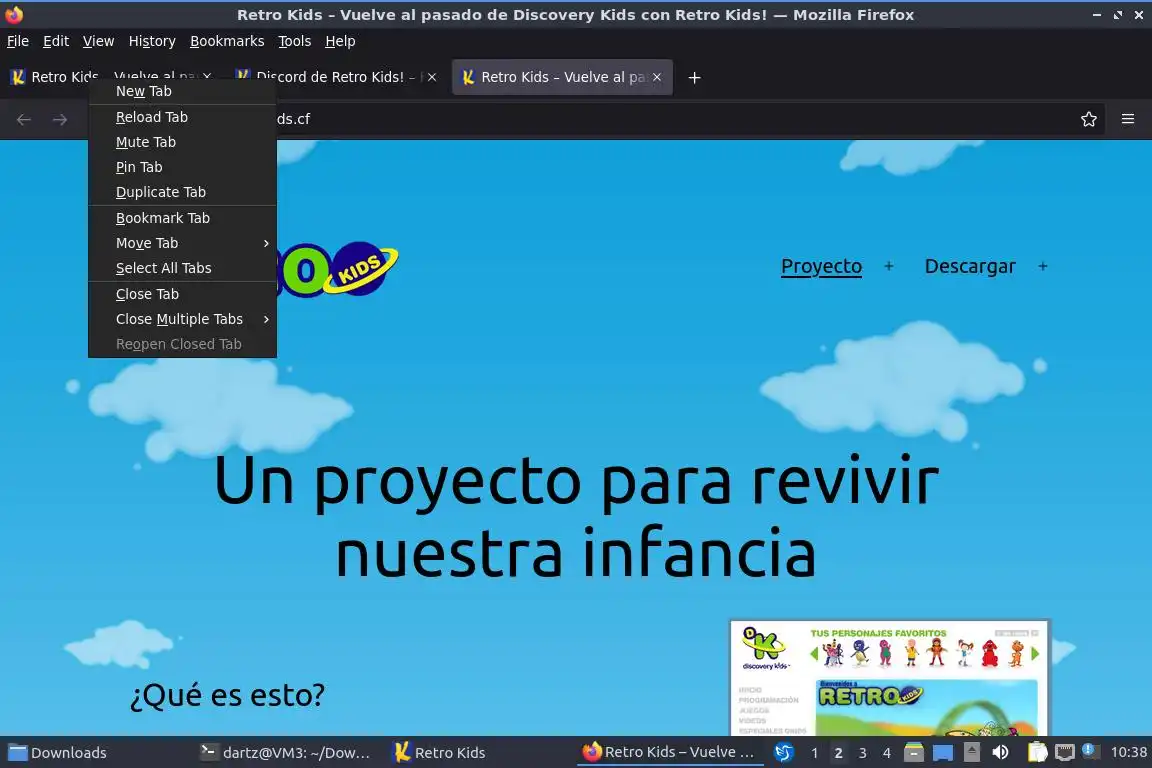Open the Edit menu
This screenshot has height=768, width=1152.
pyautogui.click(x=56, y=41)
